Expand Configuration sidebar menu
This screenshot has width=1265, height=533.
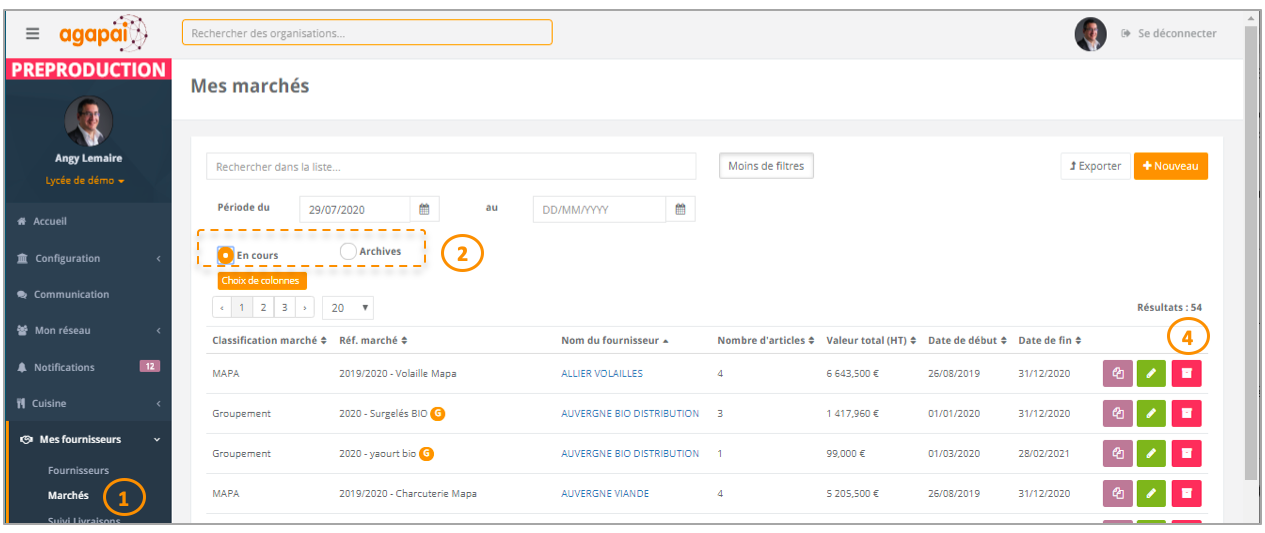pos(88,258)
